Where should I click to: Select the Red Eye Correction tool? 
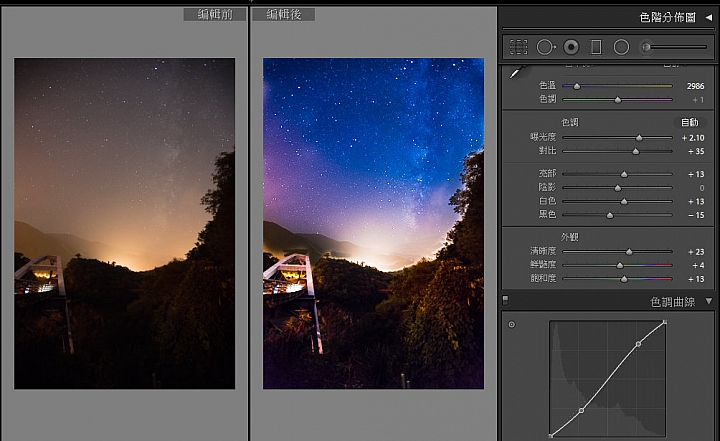(571, 47)
